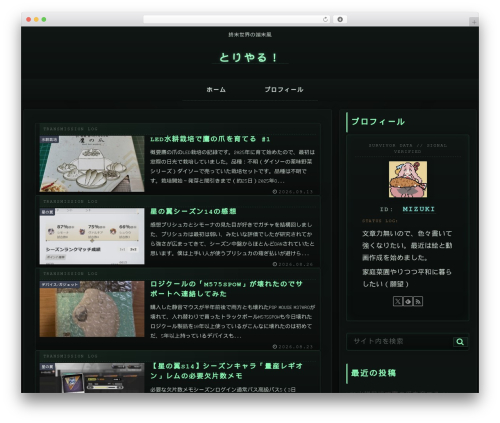Click the green search magnifier button
500x423 pixels.
pos(460,342)
